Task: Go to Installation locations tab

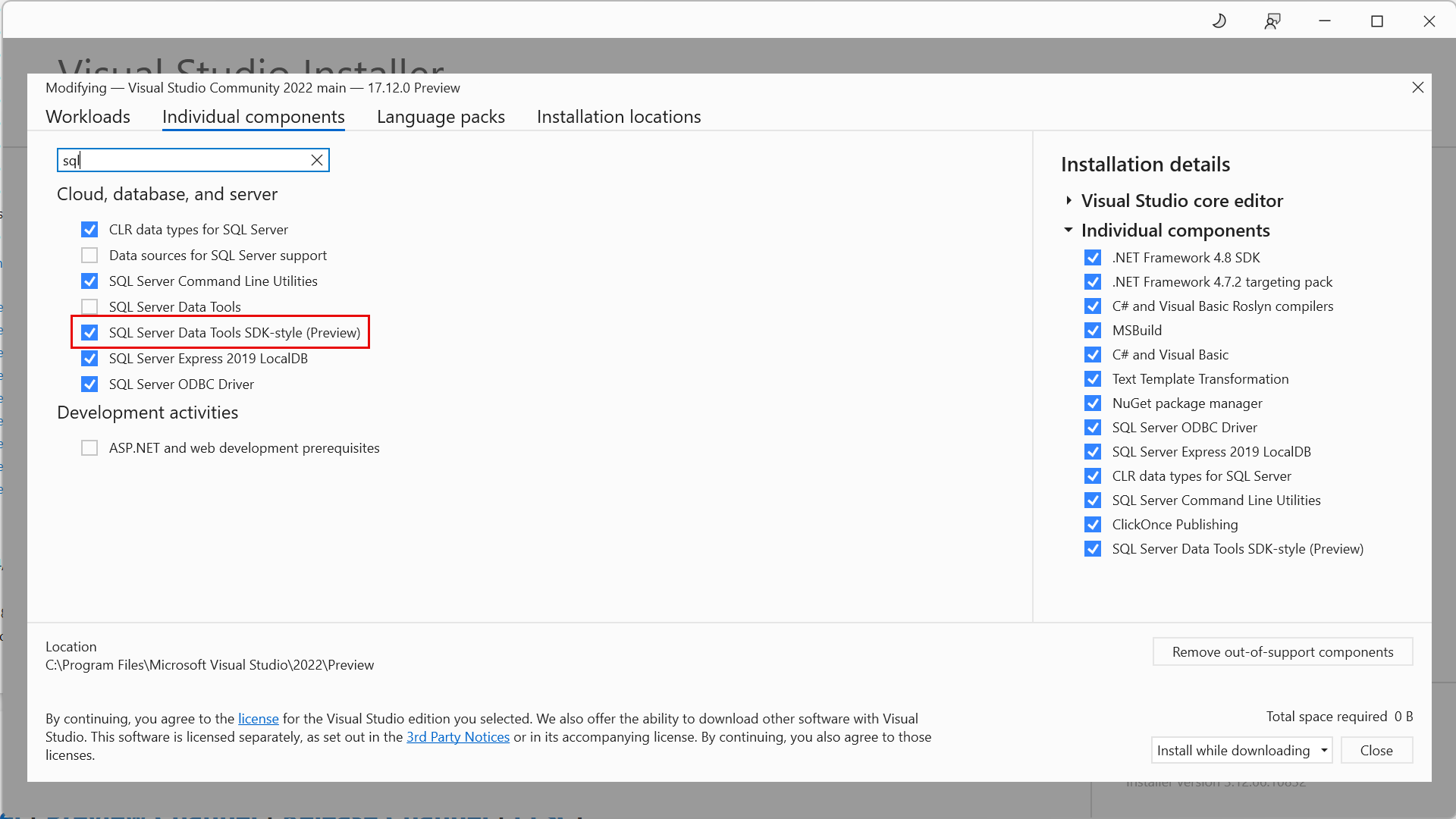Action: (x=619, y=117)
